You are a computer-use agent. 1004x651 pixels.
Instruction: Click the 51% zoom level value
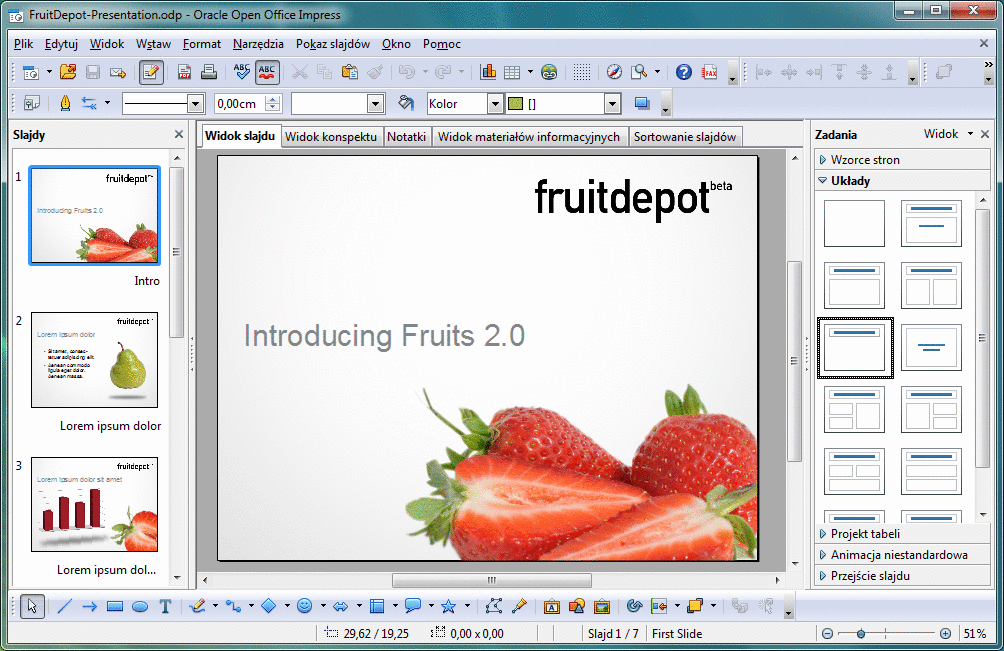(975, 634)
